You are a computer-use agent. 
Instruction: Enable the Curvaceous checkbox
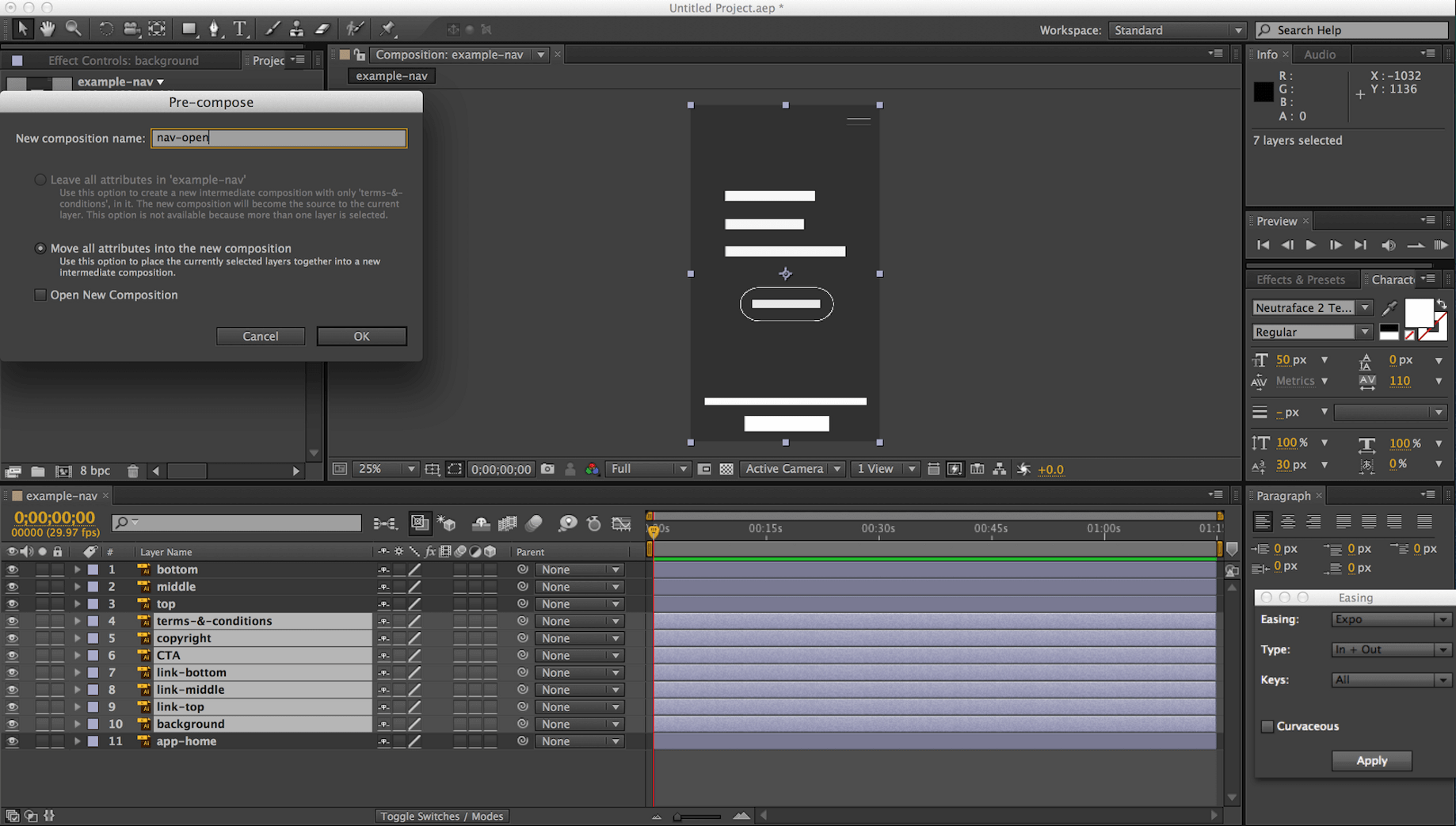click(1267, 726)
